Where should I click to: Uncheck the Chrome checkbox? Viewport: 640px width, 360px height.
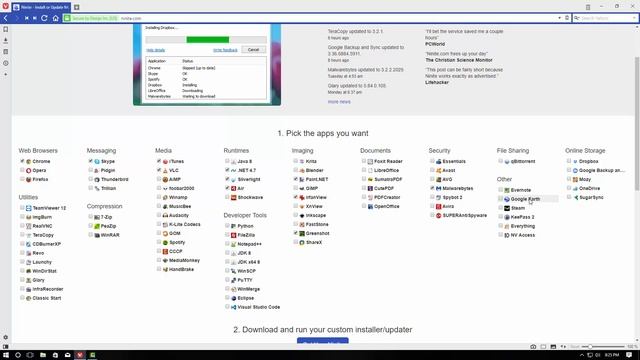pos(22,161)
